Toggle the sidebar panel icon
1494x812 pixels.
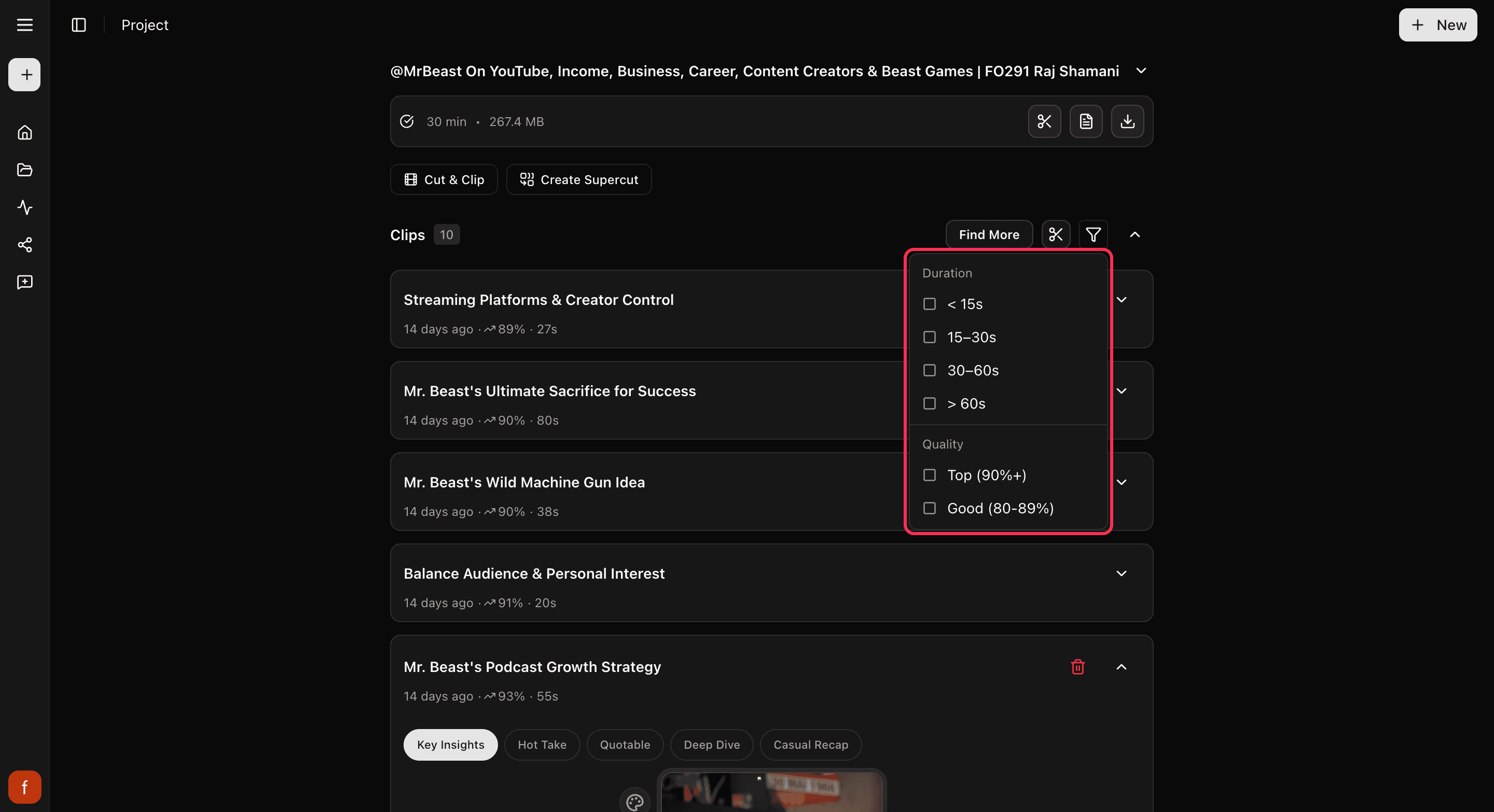(79, 25)
